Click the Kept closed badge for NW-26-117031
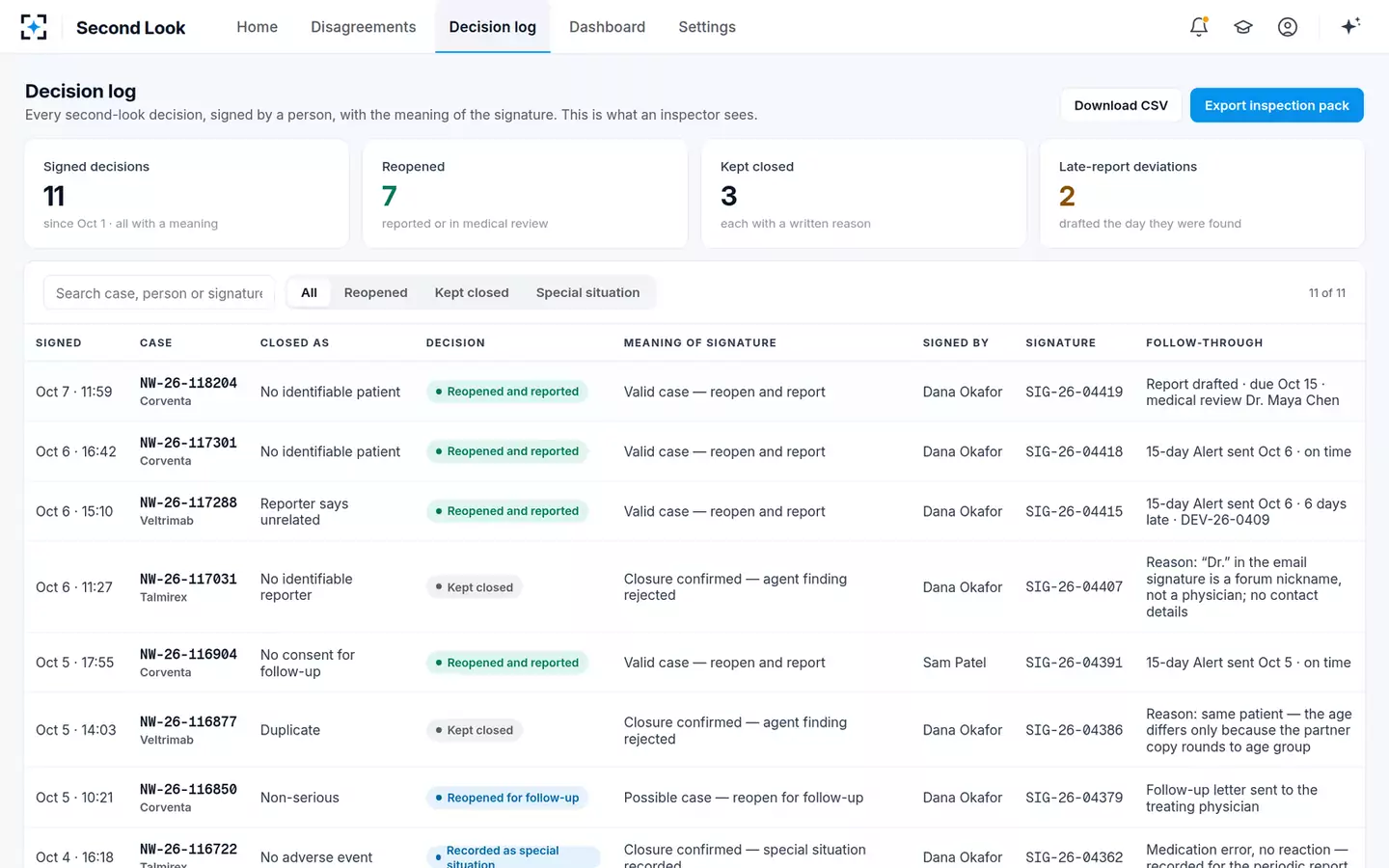Screen dimensions: 1389x868 (x=475, y=587)
